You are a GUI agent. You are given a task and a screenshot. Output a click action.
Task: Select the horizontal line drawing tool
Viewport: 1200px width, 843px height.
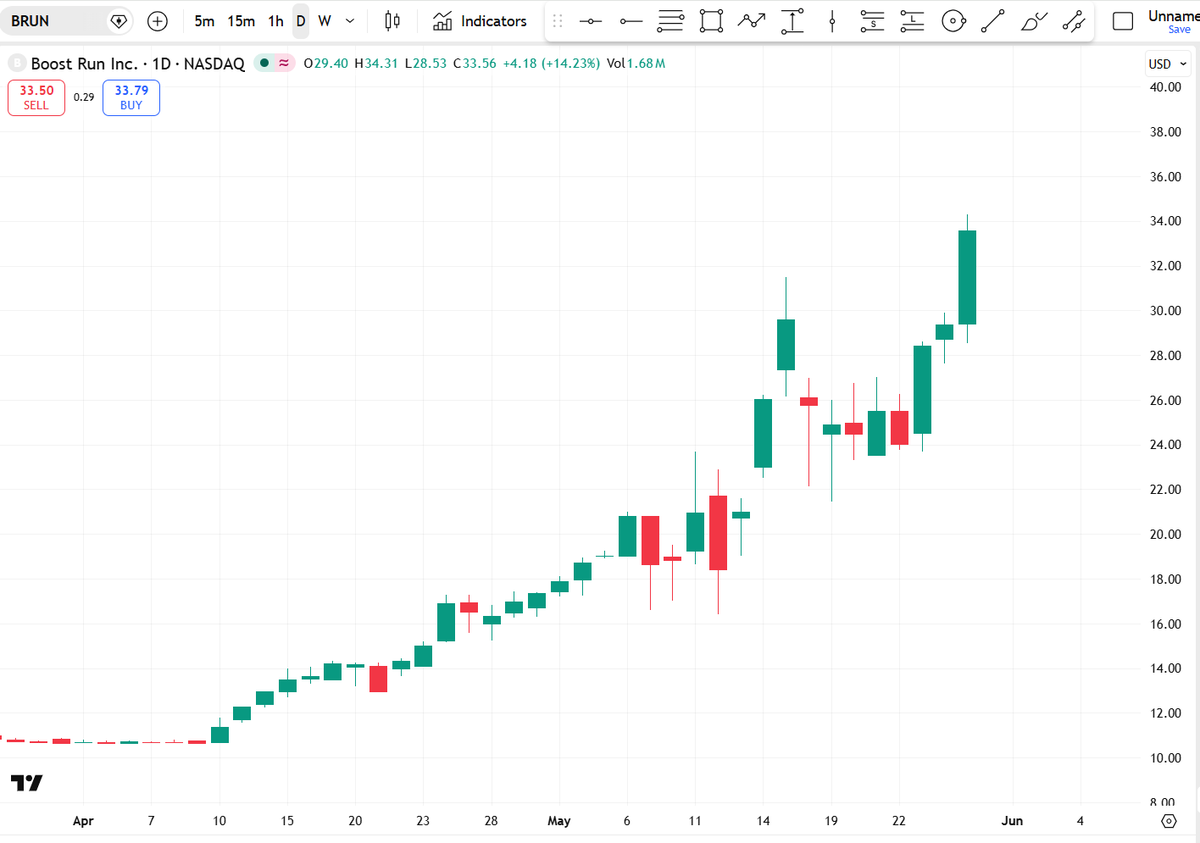[591, 21]
